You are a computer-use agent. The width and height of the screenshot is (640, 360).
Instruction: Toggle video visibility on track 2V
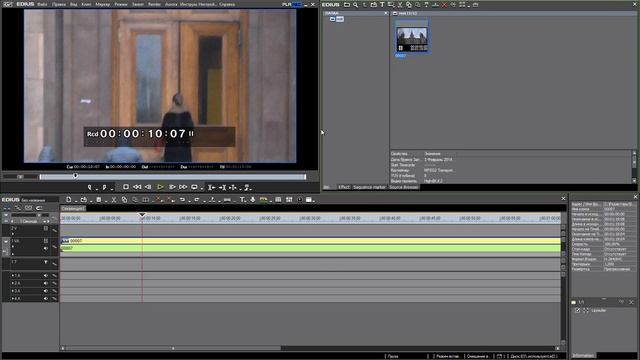pos(46,228)
